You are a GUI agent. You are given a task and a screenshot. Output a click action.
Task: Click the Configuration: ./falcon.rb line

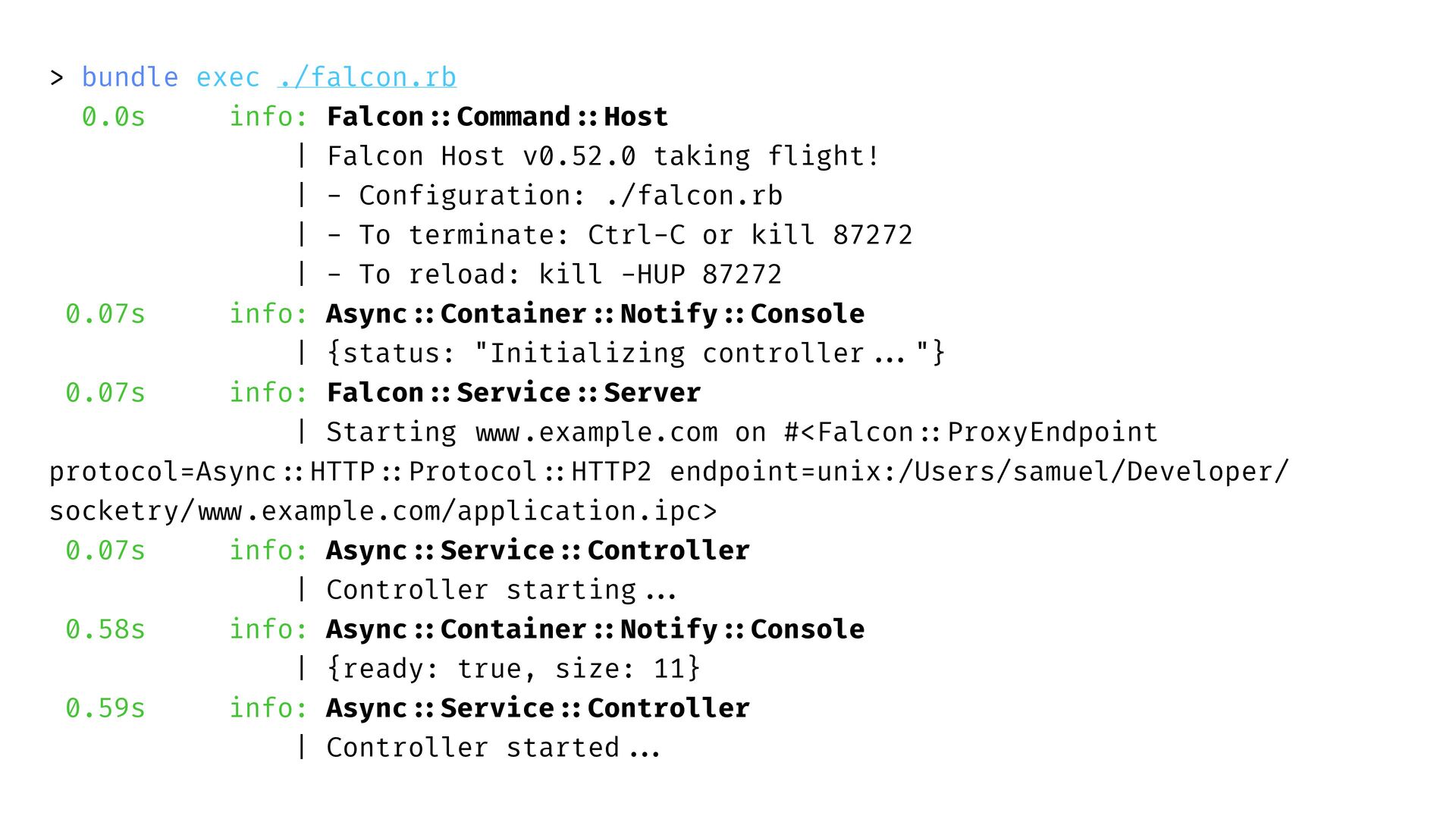(554, 196)
